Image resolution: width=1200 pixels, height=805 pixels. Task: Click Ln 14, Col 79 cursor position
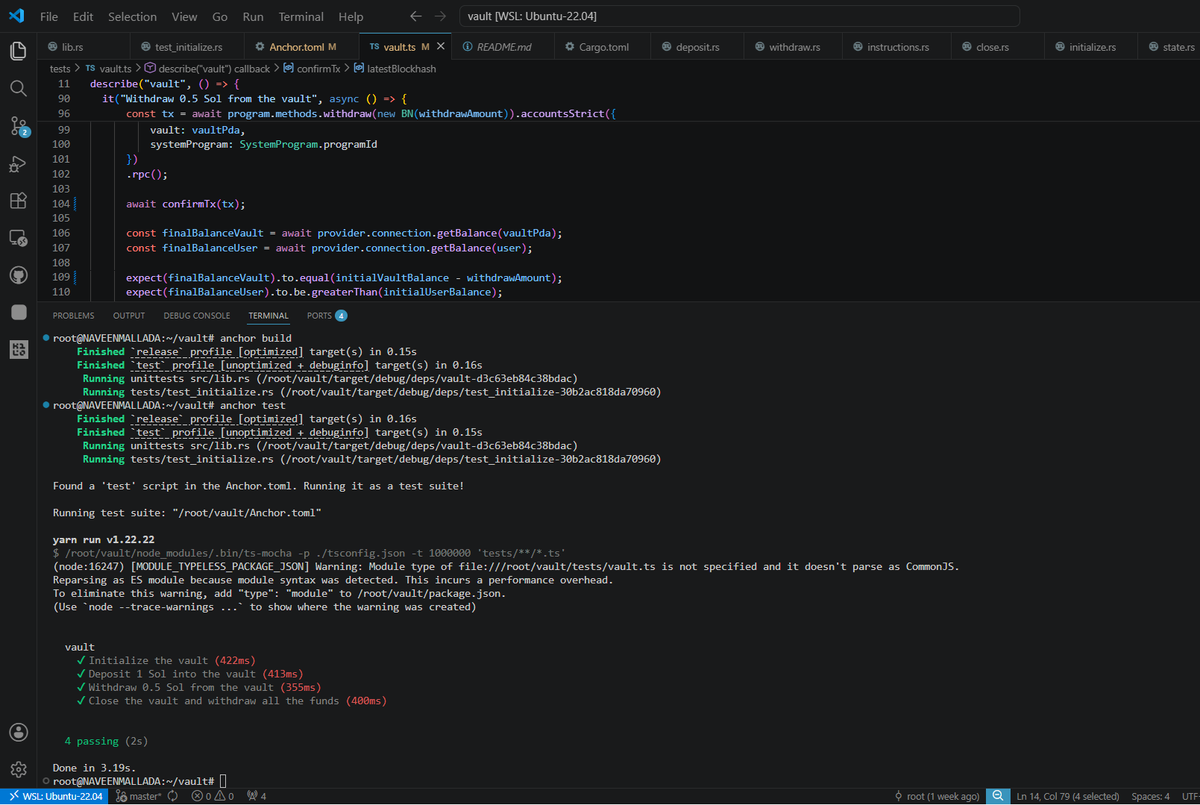(1067, 797)
